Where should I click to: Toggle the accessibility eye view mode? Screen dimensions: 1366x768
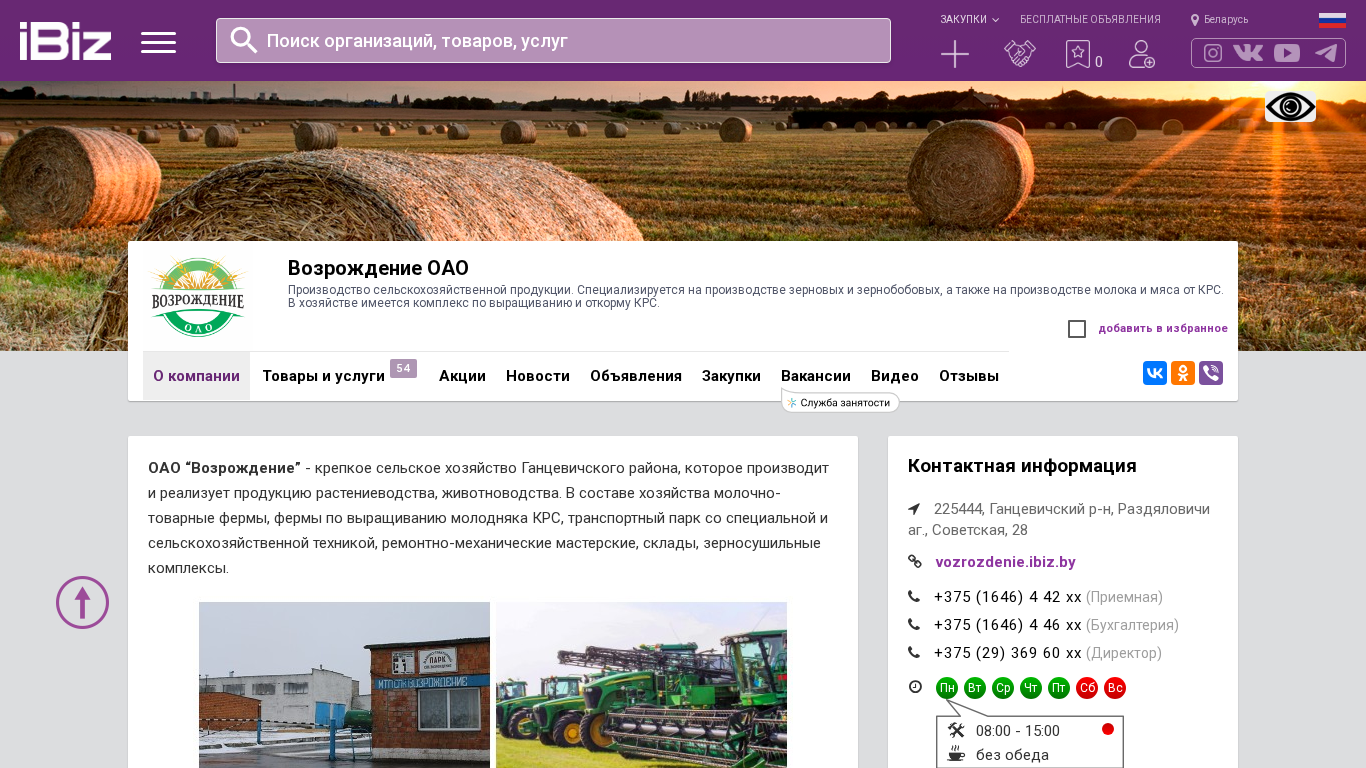(1290, 106)
